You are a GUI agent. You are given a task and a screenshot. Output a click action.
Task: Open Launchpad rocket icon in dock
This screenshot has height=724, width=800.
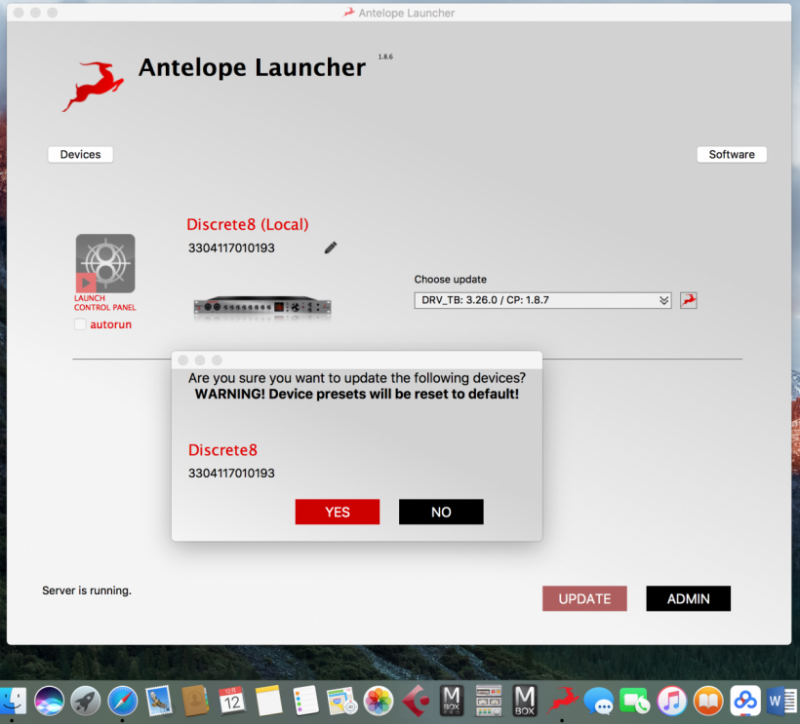[86, 701]
